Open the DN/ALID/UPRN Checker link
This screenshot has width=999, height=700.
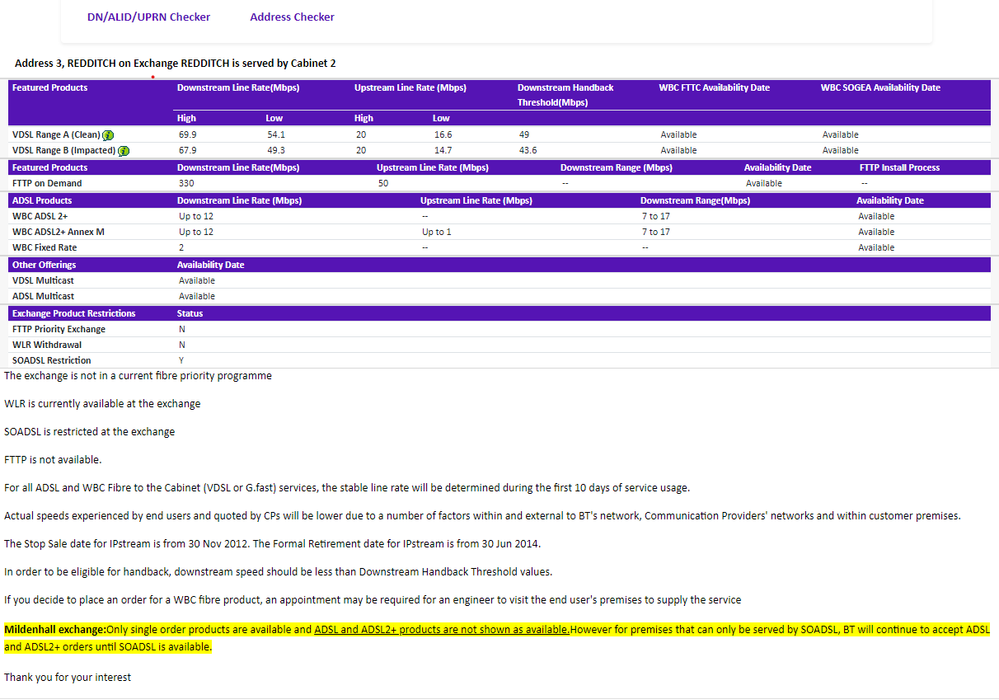coord(149,17)
